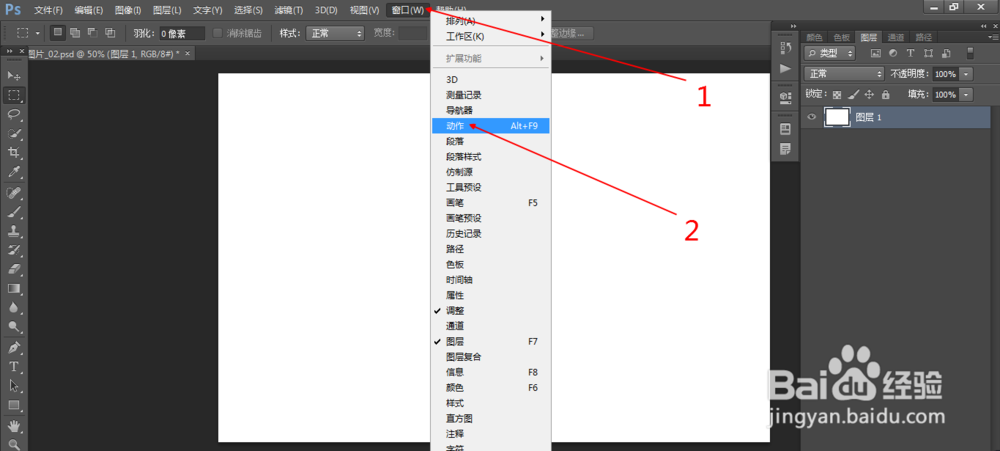
Task: Open the History panel icon
Action: (786, 48)
